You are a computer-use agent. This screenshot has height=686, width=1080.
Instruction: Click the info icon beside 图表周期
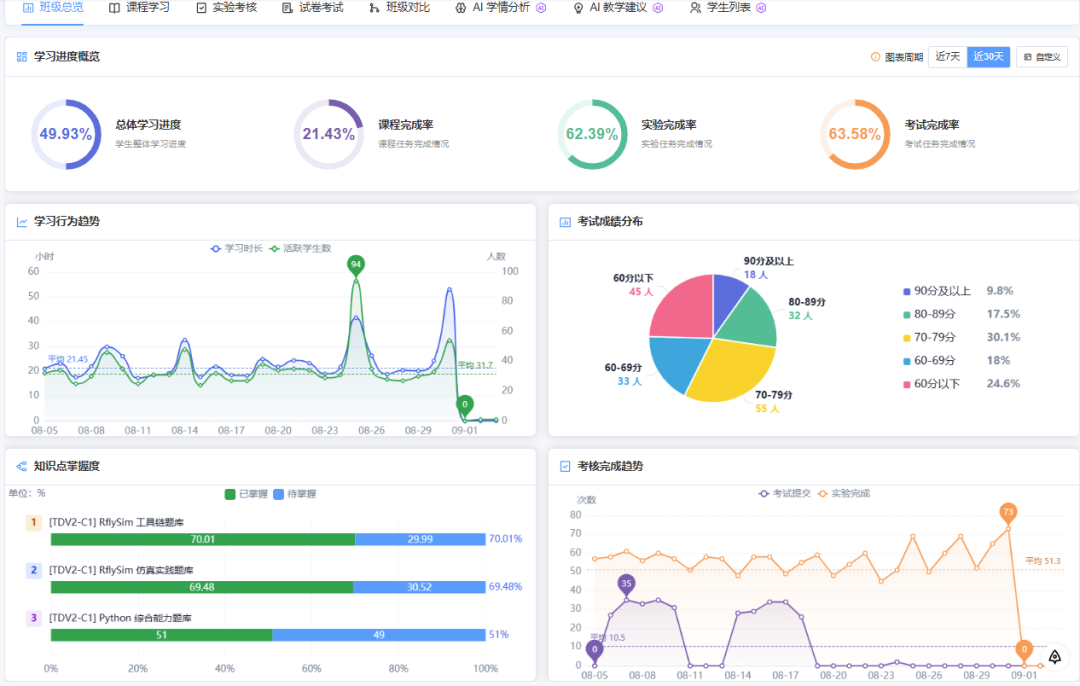[875, 57]
